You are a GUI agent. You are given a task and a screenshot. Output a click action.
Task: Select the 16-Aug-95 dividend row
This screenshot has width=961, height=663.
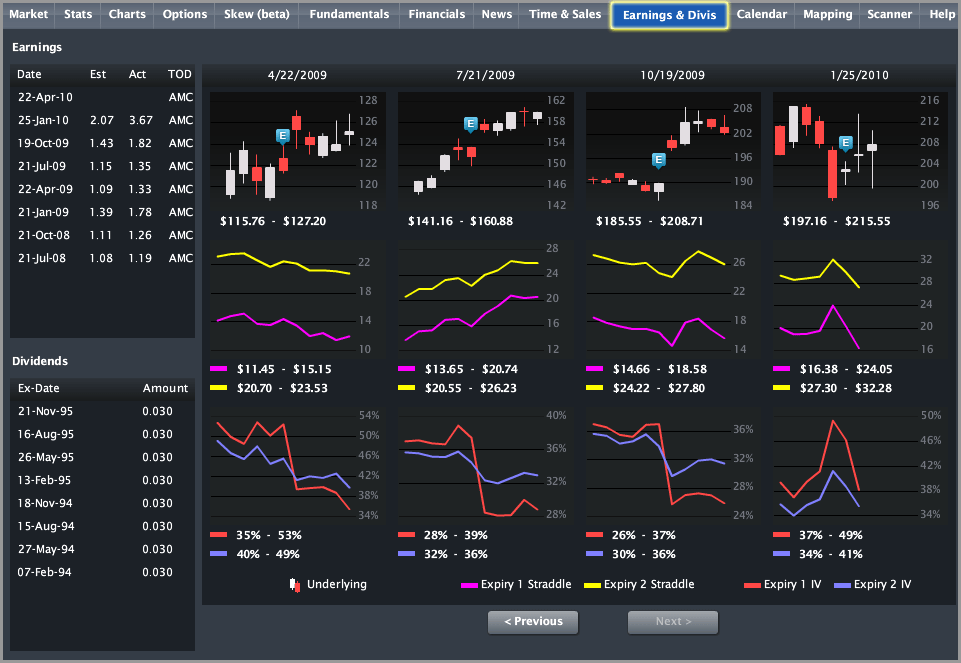tap(102, 434)
